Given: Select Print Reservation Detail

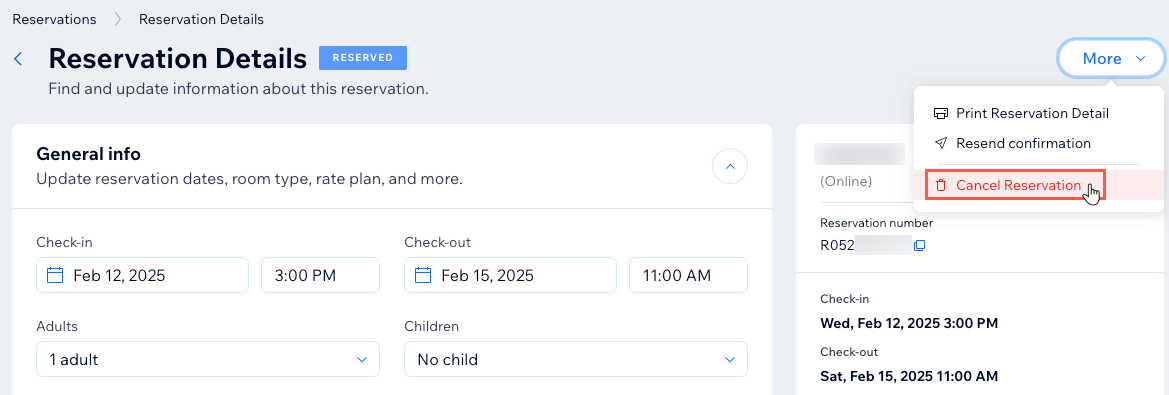Looking at the screenshot, I should click(1033, 113).
